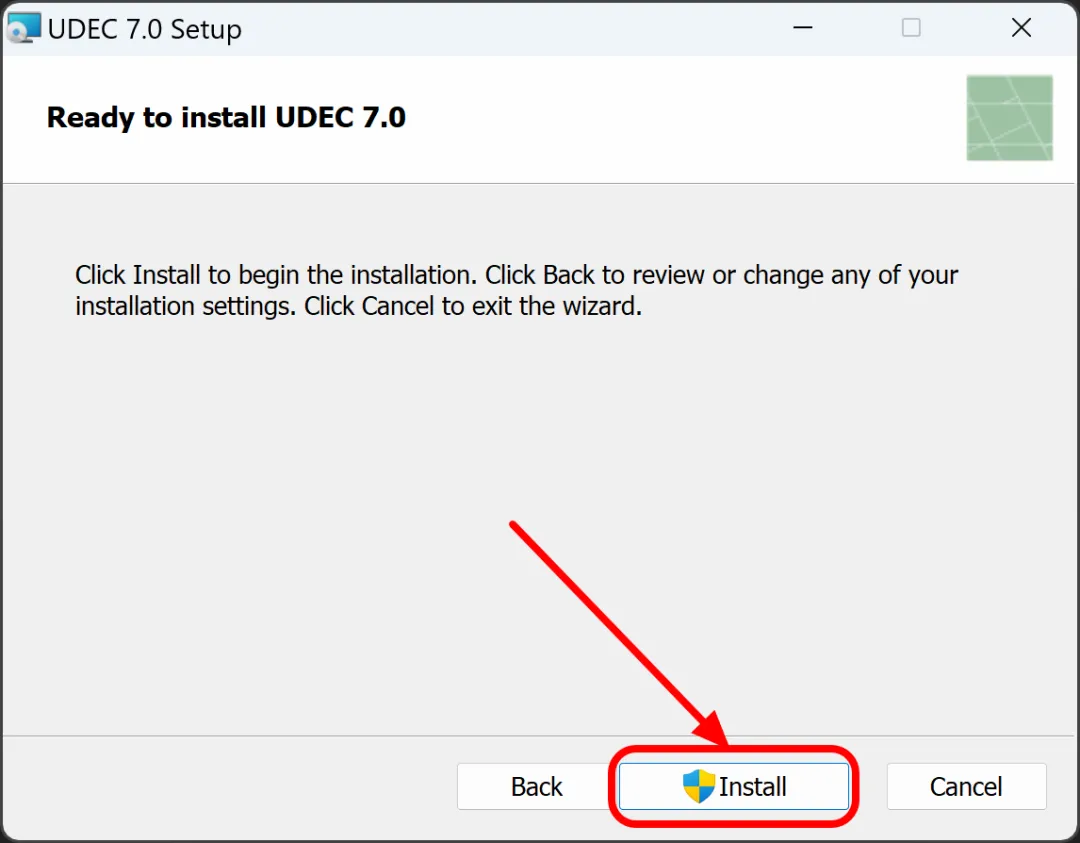Select the "Ready to install UDEC 7.0" heading
Screen dimensions: 1080x843
point(226,117)
